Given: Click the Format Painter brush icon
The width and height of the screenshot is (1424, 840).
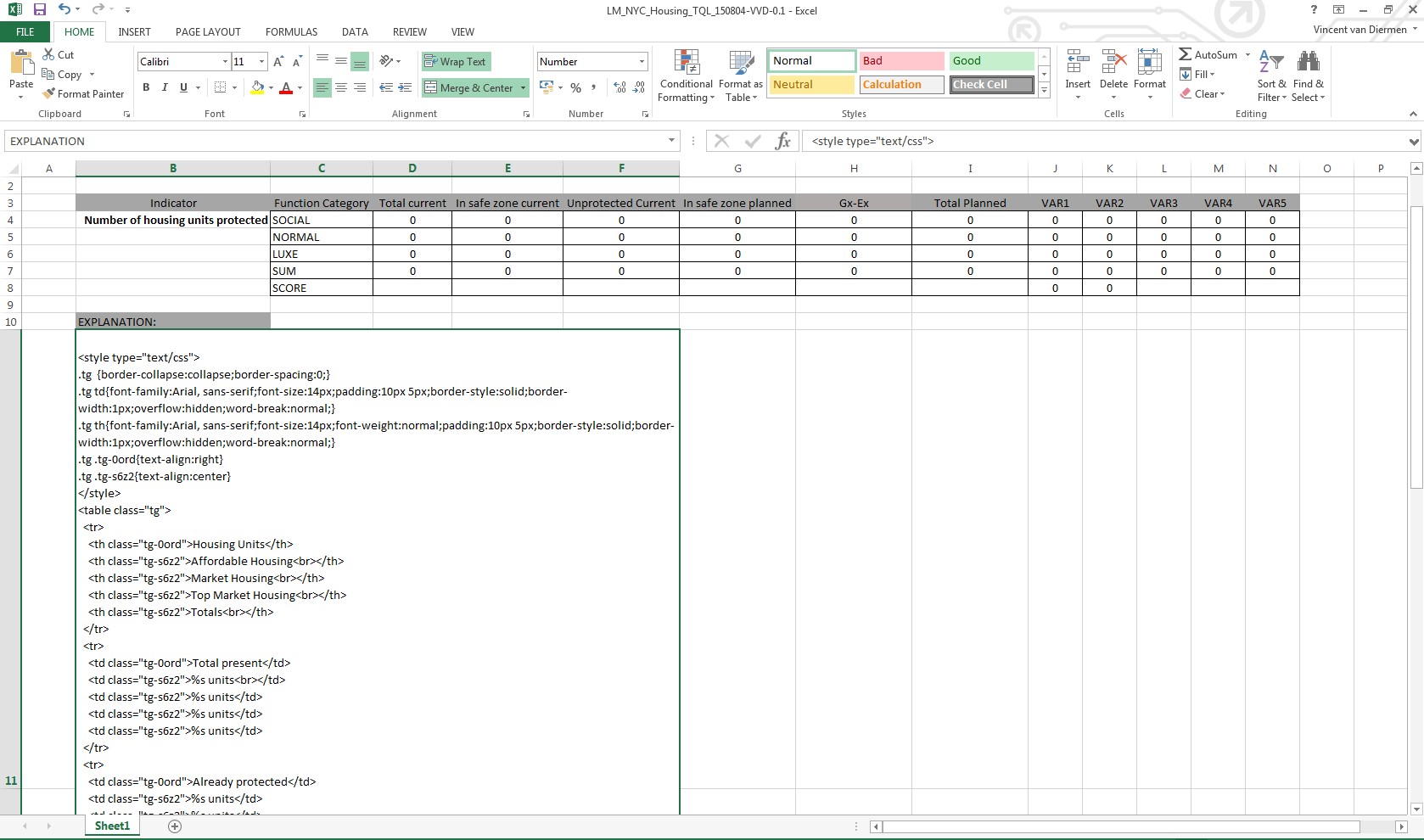Looking at the screenshot, I should [x=48, y=94].
